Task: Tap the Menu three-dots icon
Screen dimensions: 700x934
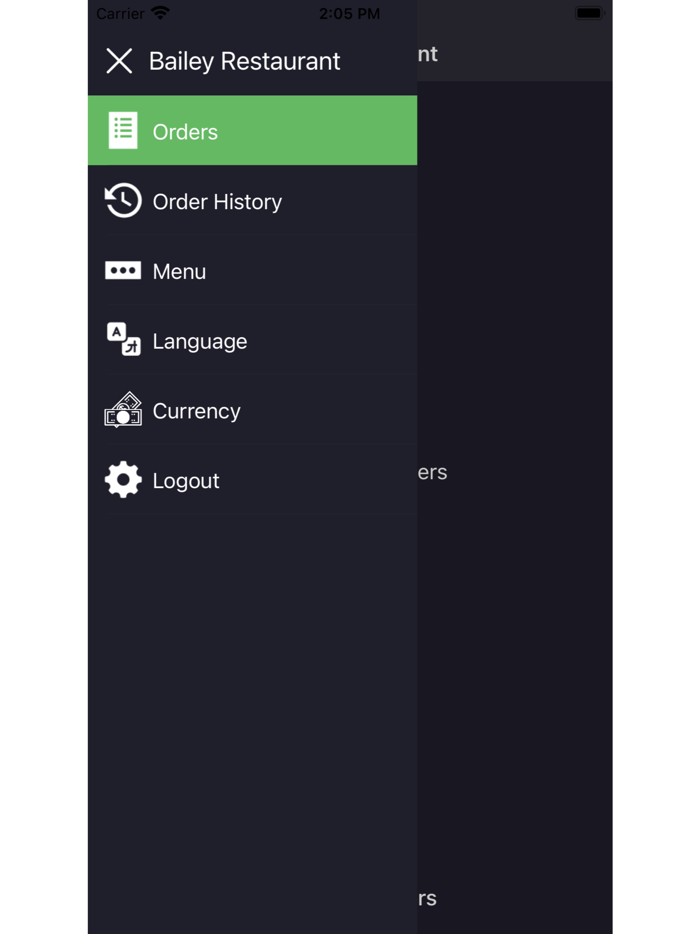Action: [123, 270]
